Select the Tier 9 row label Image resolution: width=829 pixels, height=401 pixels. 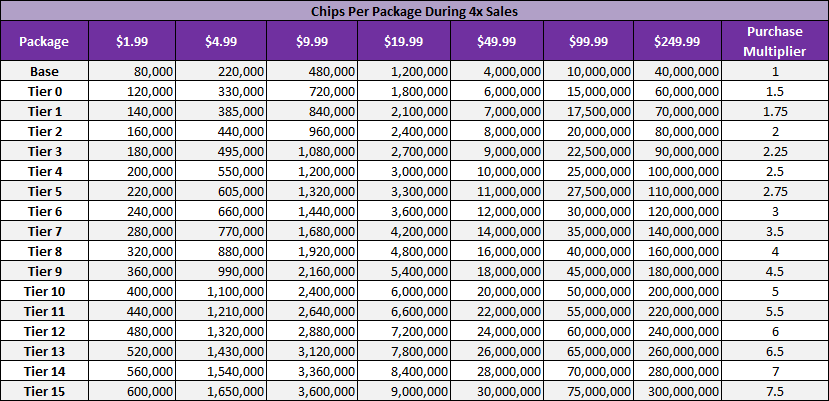[44, 271]
